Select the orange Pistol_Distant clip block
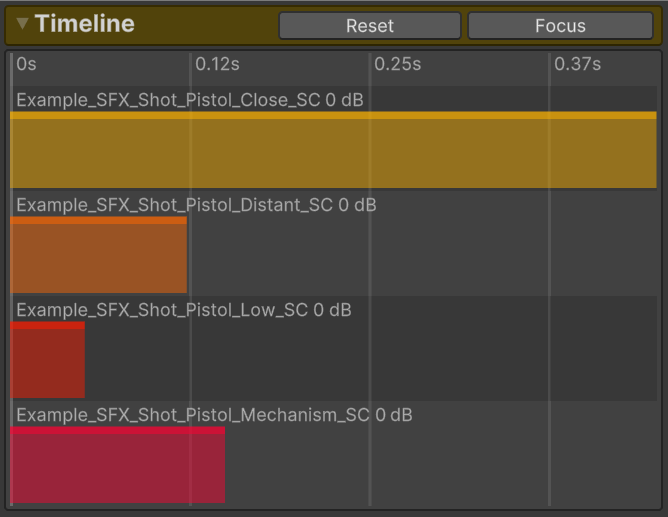This screenshot has height=517, width=668. pos(98,258)
